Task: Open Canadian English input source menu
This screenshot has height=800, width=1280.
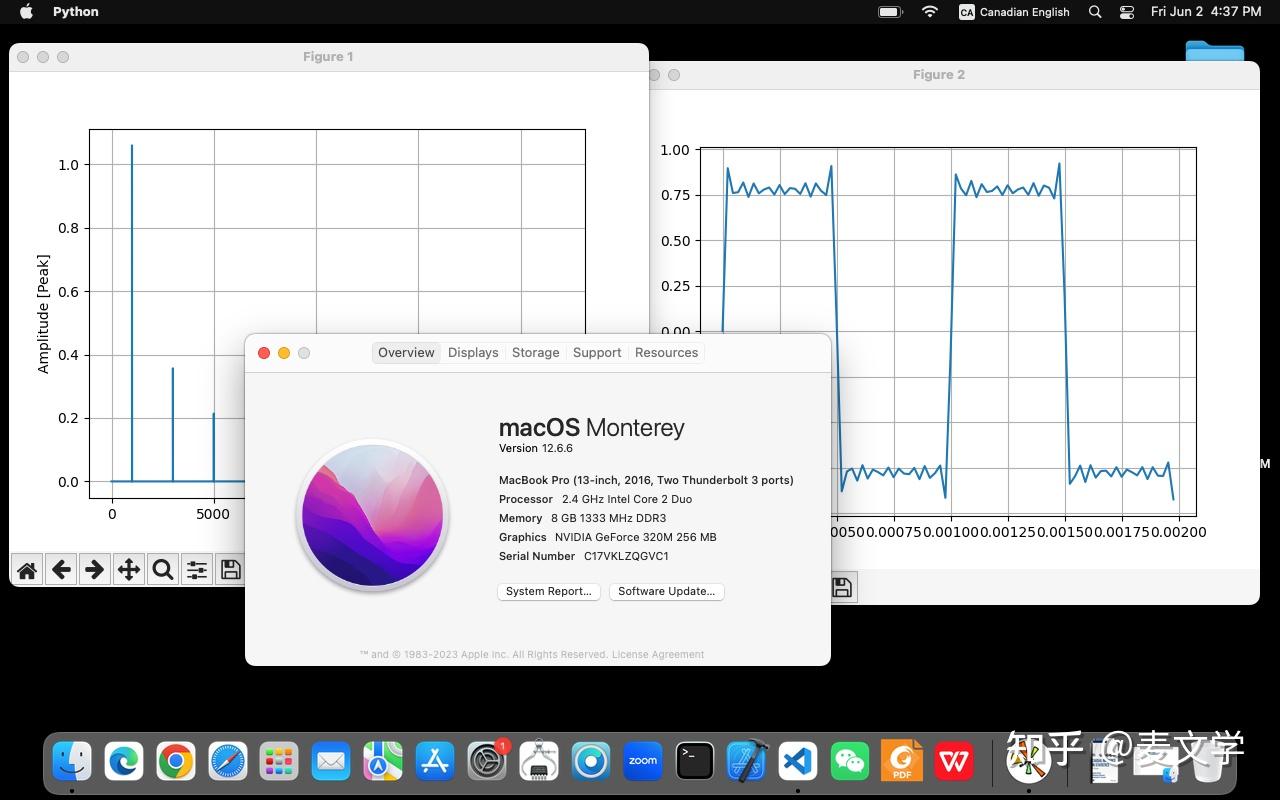Action: (1014, 12)
